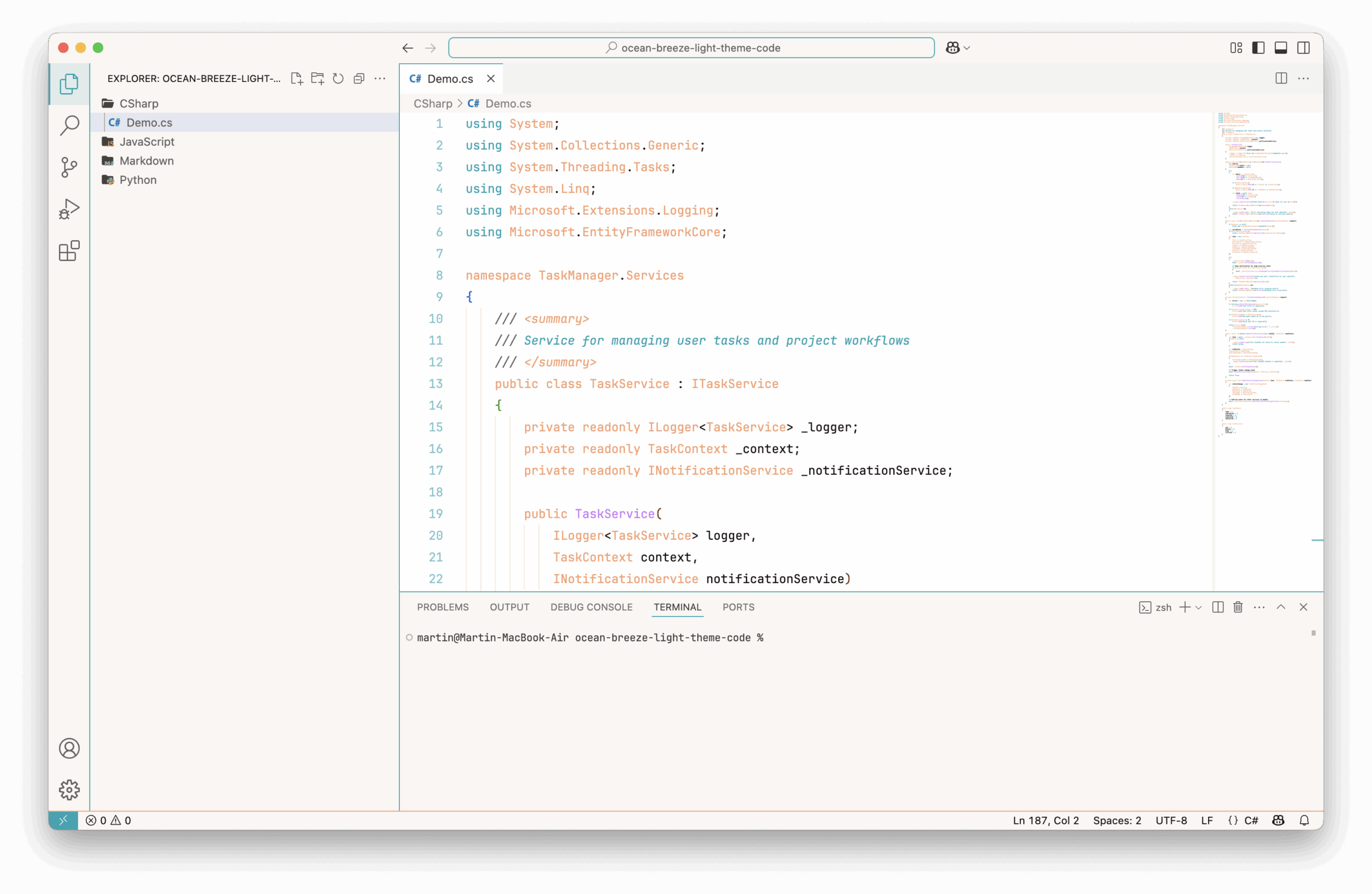Open notifications bell icon
This screenshot has height=894, width=1372.
click(x=1304, y=820)
